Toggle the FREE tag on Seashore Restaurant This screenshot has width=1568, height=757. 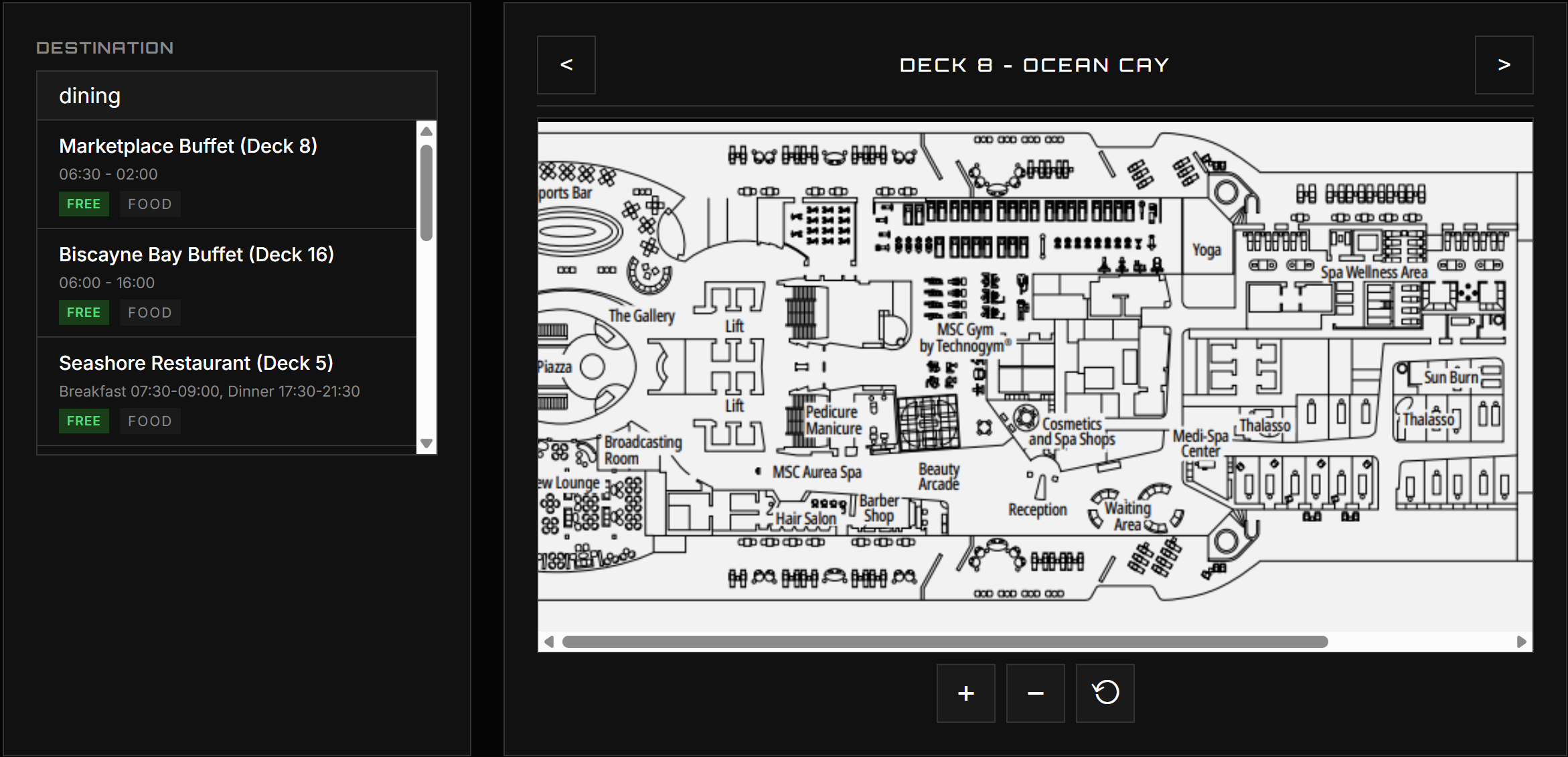[x=84, y=421]
